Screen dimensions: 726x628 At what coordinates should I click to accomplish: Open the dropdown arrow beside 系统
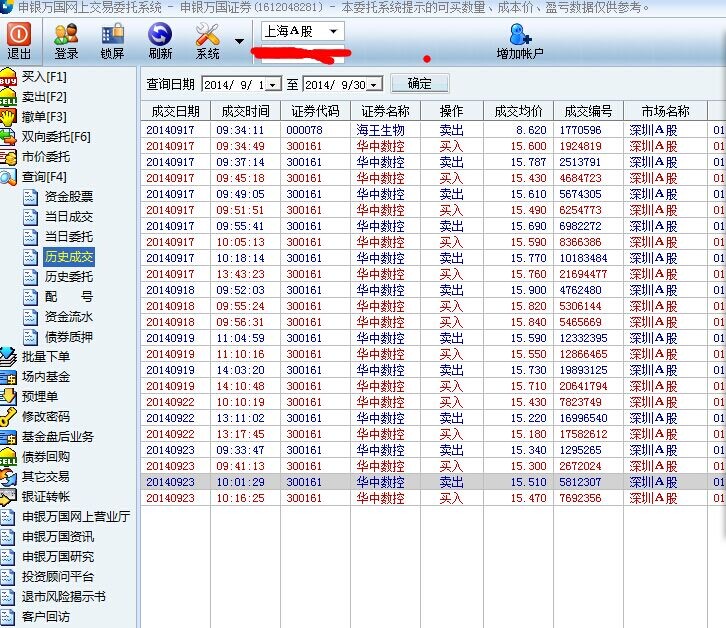[x=239, y=42]
